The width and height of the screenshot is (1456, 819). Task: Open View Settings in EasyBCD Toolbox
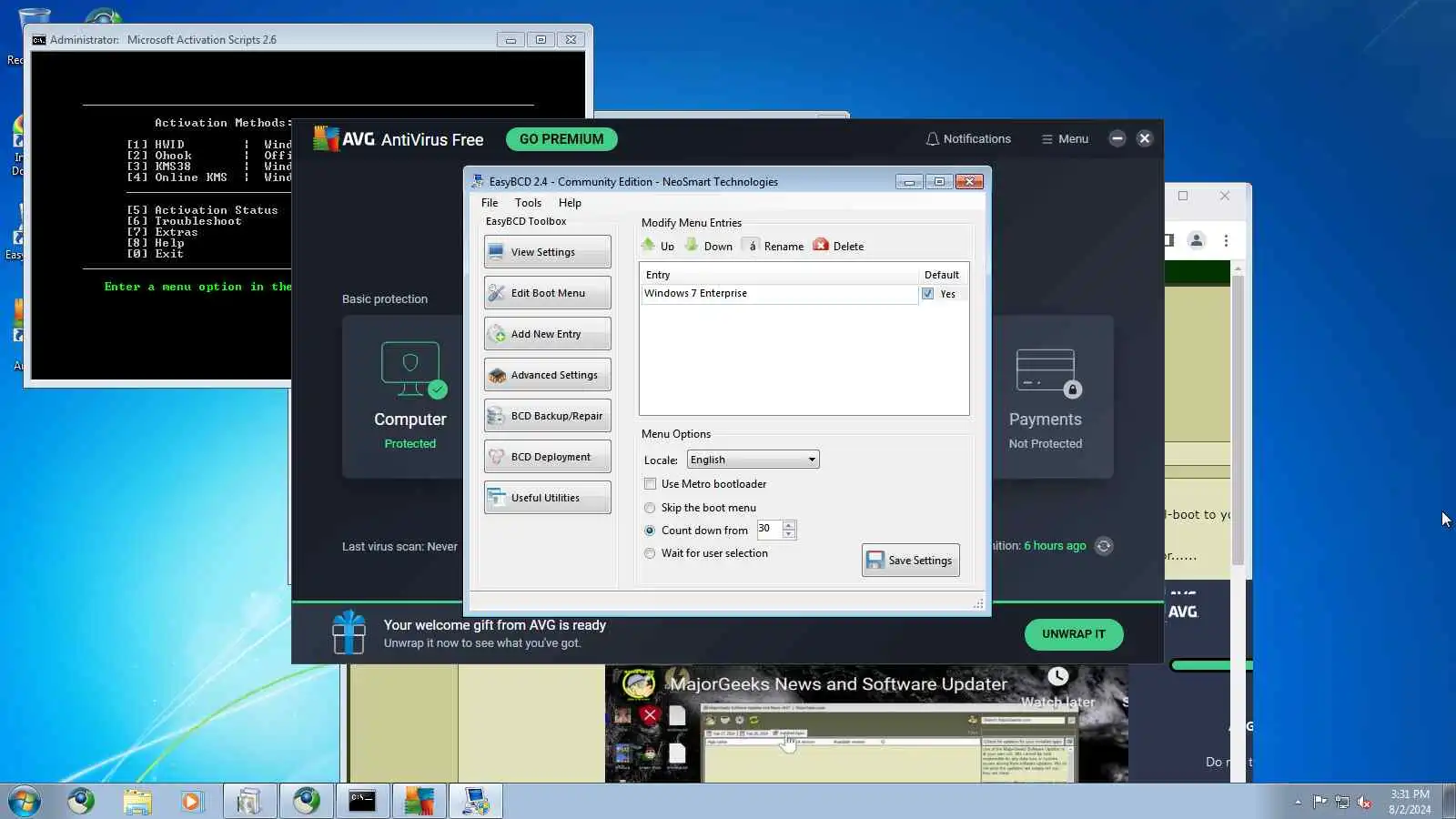547,252
